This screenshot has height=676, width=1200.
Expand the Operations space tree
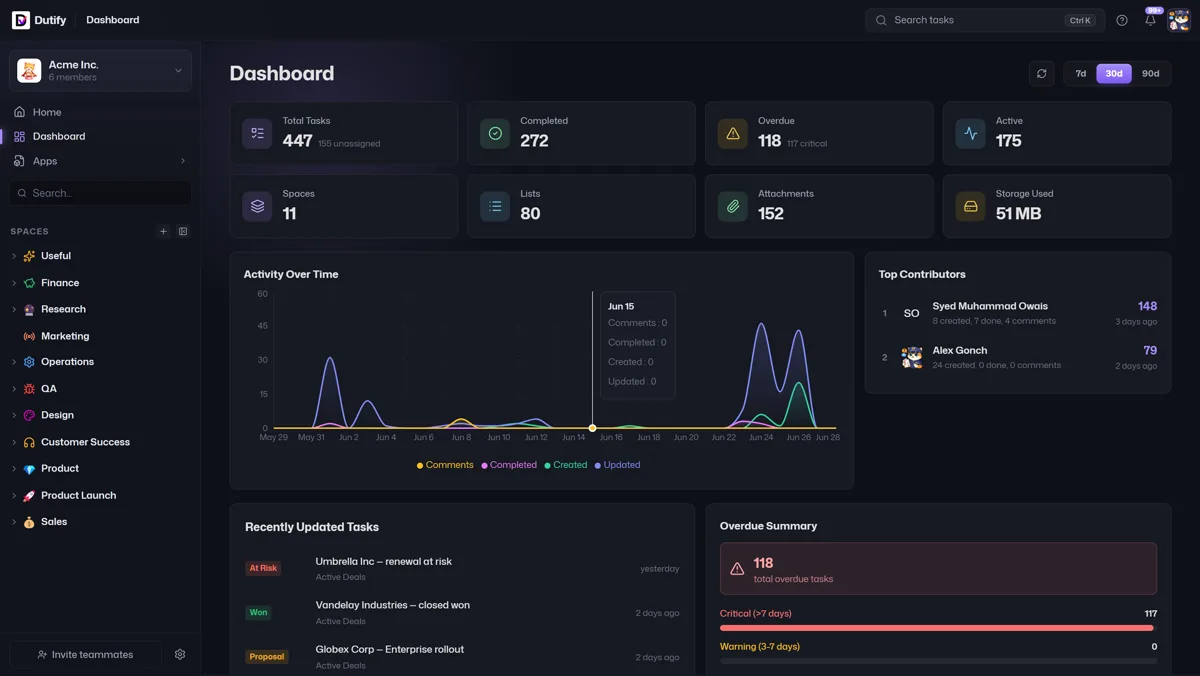(x=14, y=362)
